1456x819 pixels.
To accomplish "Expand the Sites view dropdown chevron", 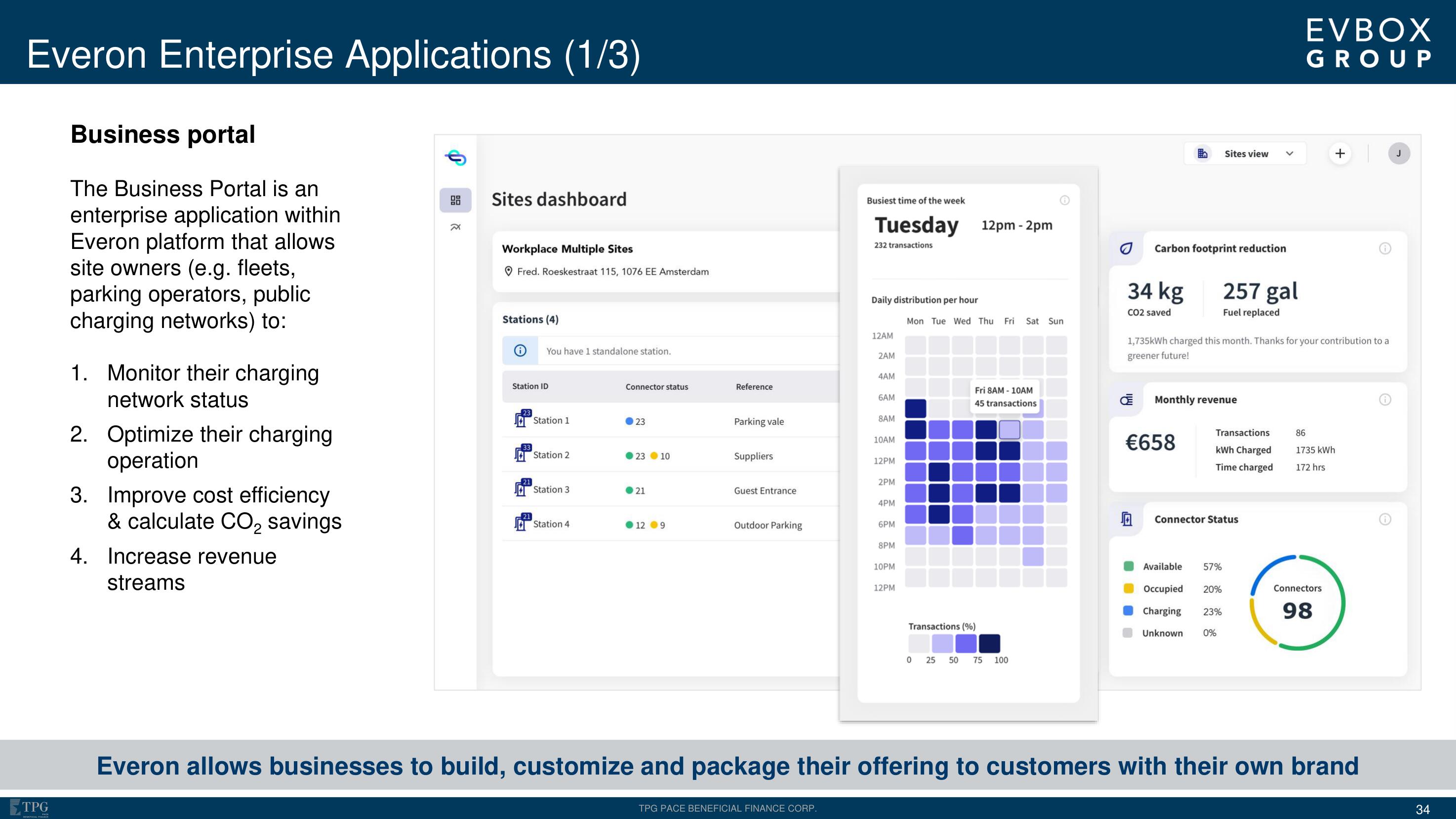I will [x=1289, y=153].
